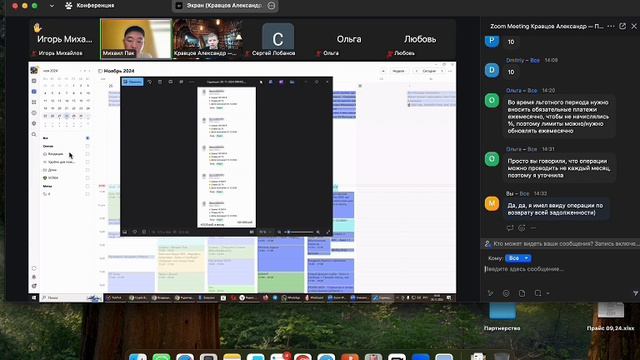Viewport: 640px width, 360px height.
Task: Expand the arrow next to the screenshot icon
Action: (548, 293)
